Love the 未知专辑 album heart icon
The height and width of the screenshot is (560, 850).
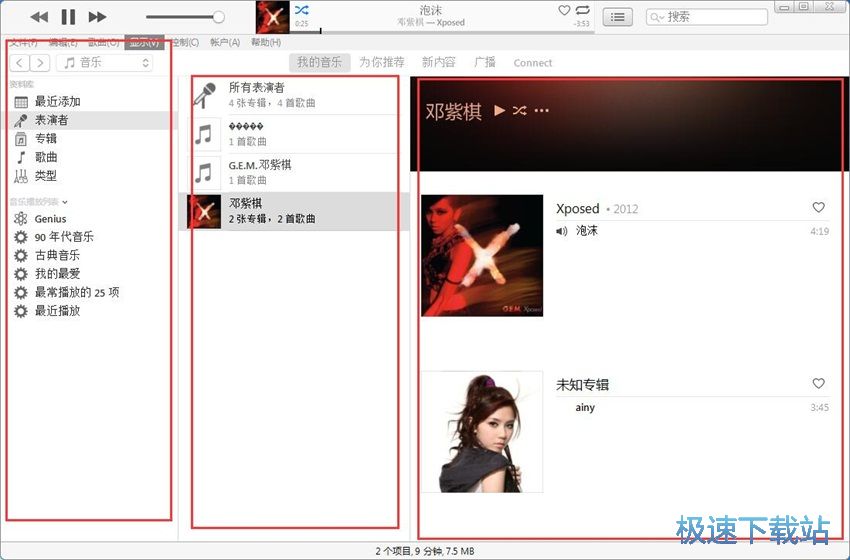(819, 383)
